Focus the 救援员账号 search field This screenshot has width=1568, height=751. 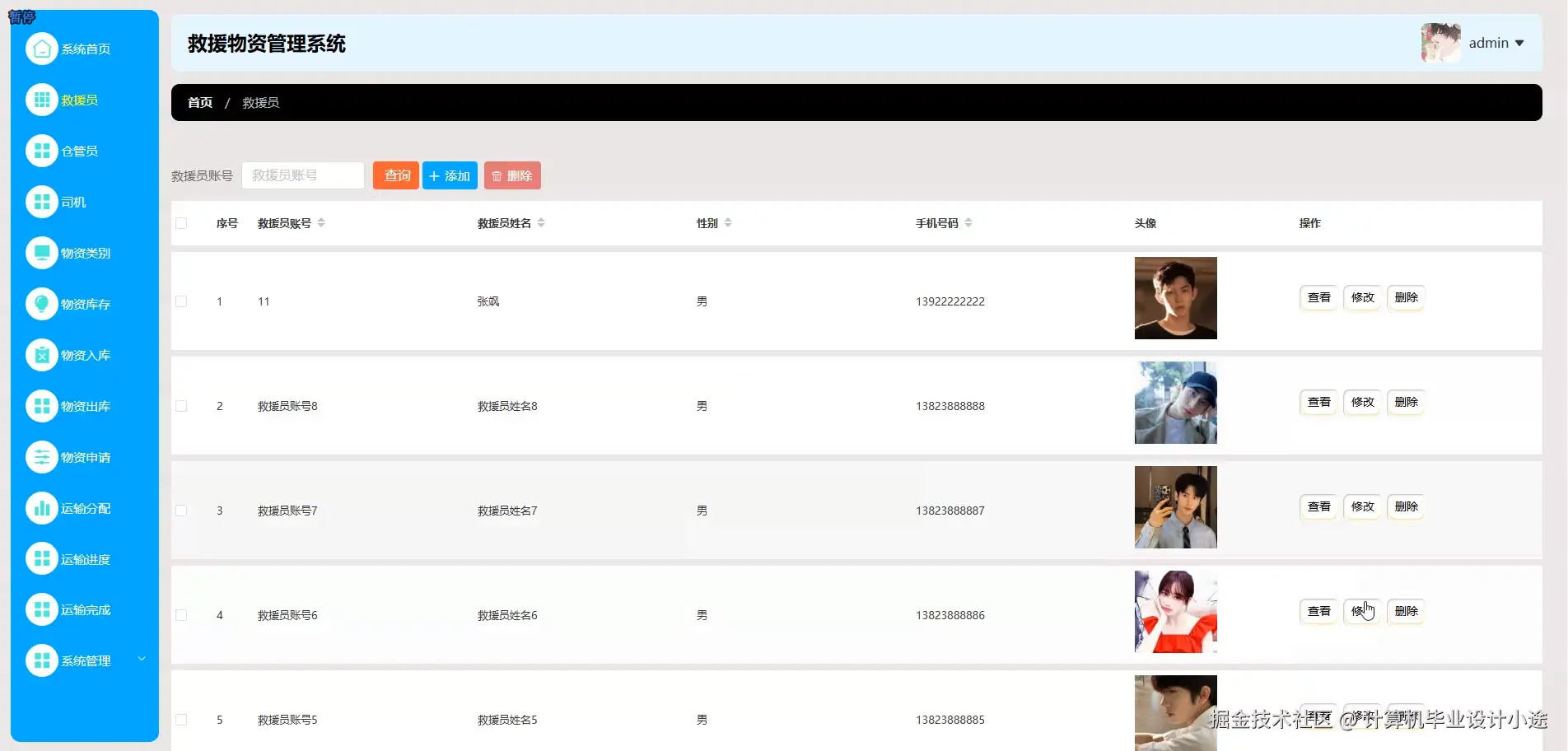click(303, 175)
